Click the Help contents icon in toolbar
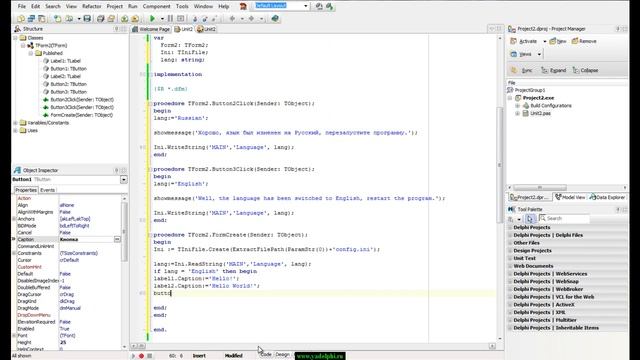Viewport: 640px width, 360px height. [x=275, y=18]
